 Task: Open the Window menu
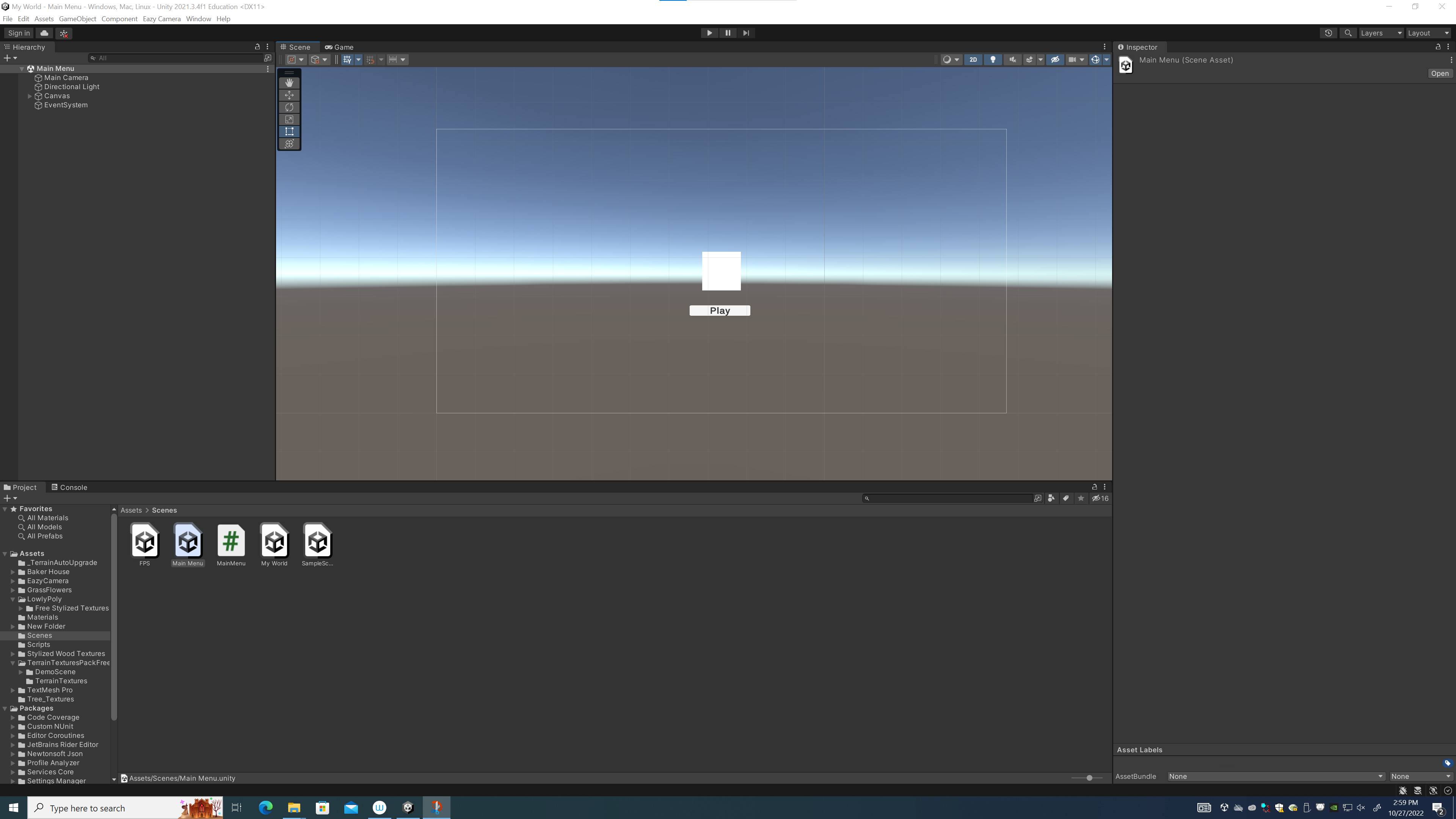[x=198, y=19]
